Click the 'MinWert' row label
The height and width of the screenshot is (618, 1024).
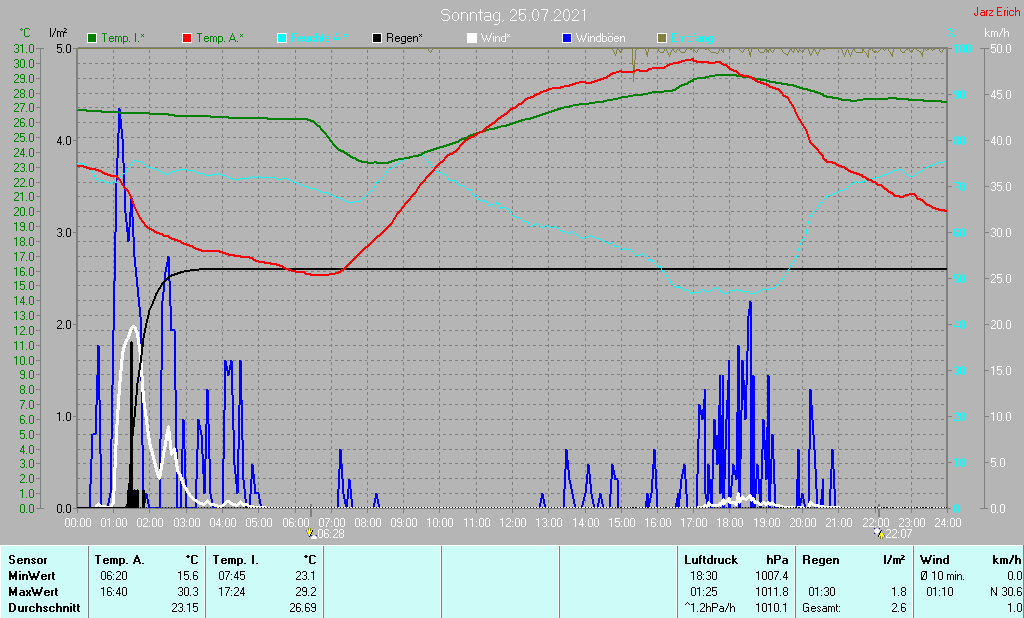31,576
